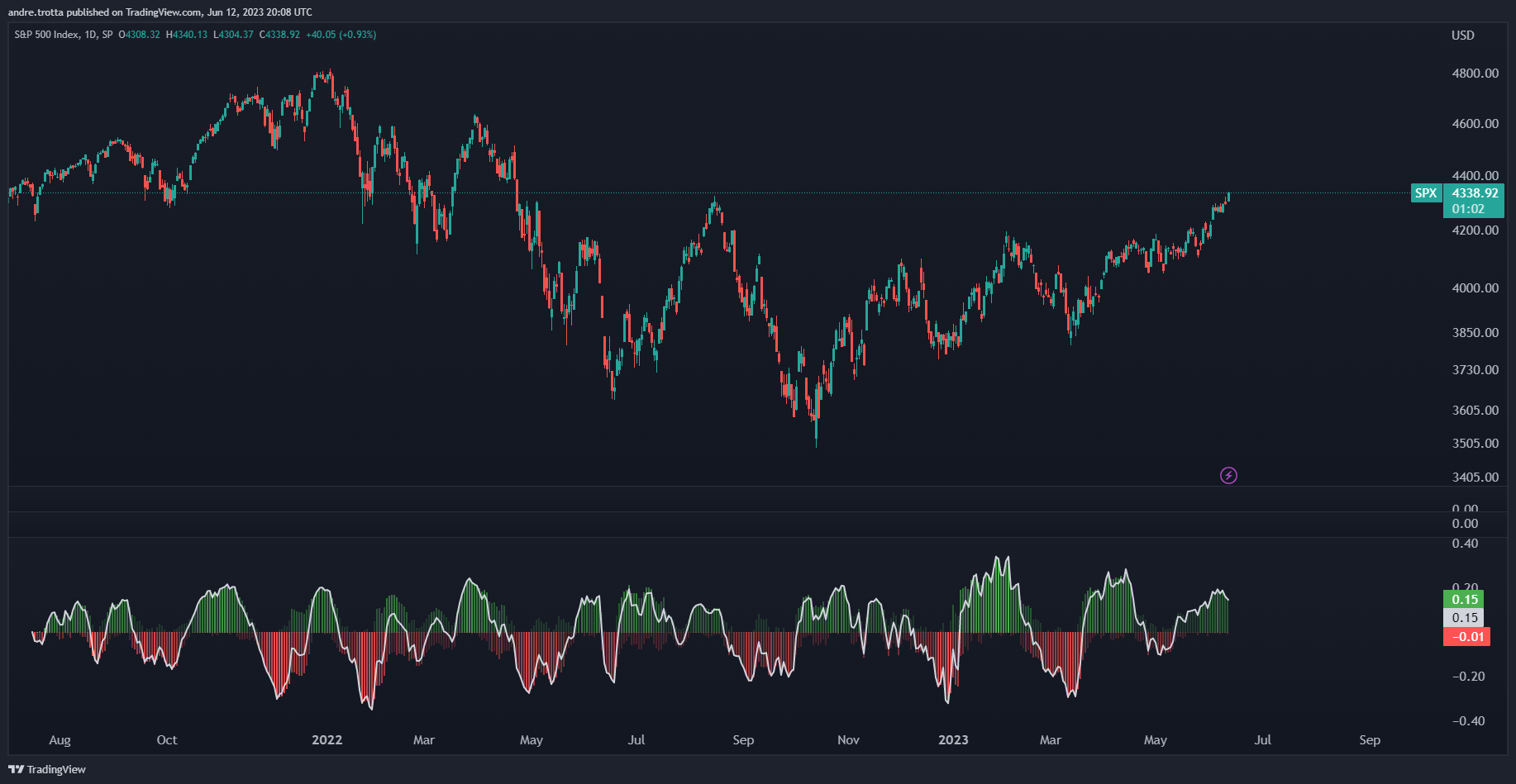Click the grey 0.15 indicator value label
The height and width of the screenshot is (784, 1516).
(1464, 617)
